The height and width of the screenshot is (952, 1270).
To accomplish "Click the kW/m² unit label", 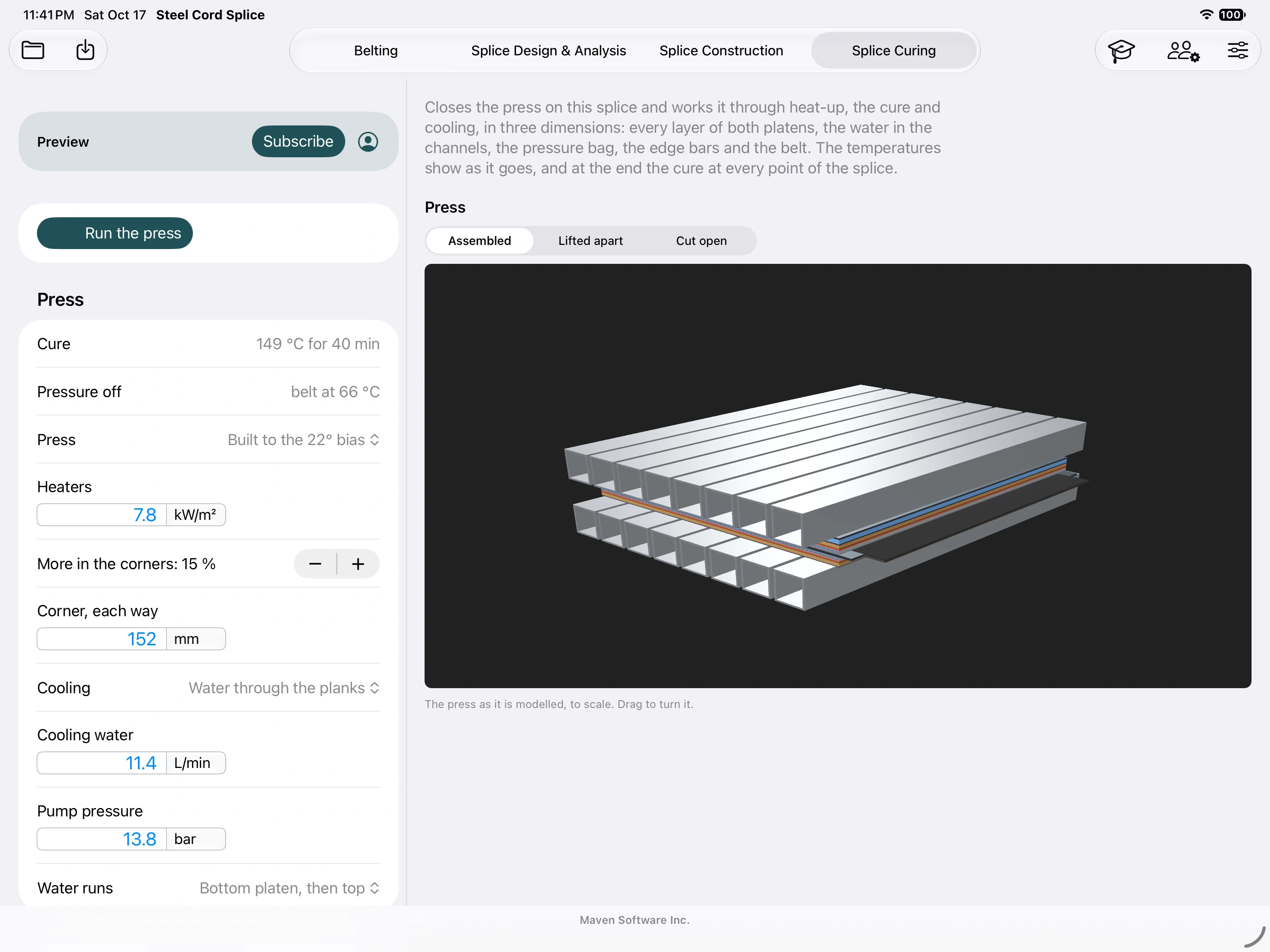I will (195, 515).
